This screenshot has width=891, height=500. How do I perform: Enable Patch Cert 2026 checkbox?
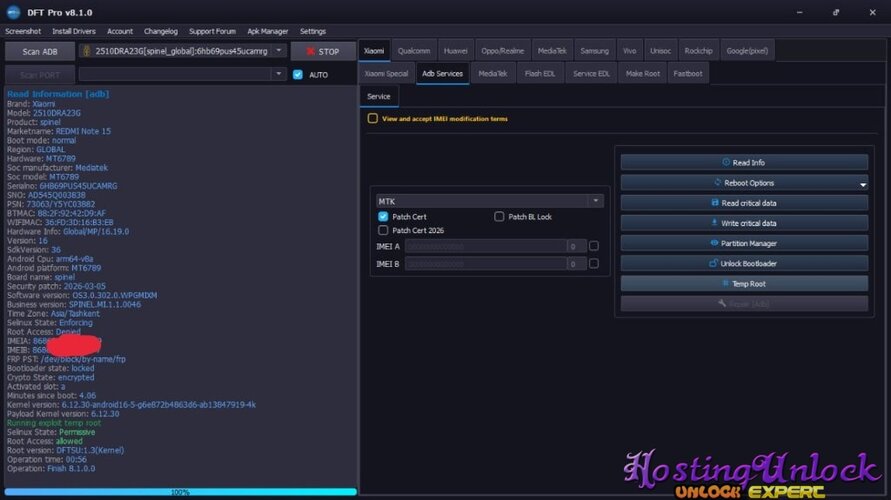point(383,230)
